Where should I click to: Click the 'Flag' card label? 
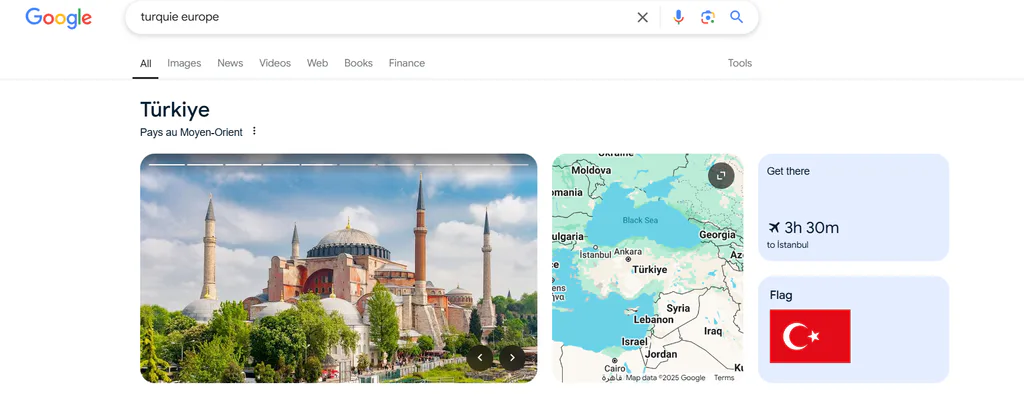[x=781, y=295]
